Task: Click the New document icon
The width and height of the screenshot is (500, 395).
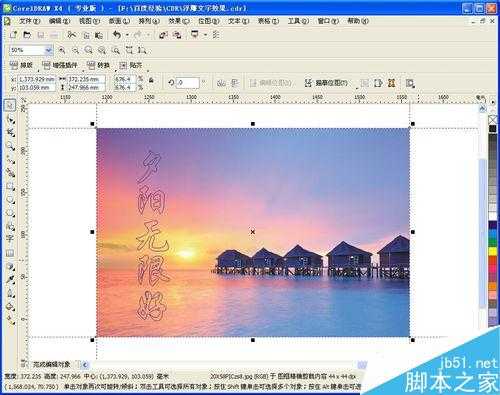Action: [x=13, y=35]
